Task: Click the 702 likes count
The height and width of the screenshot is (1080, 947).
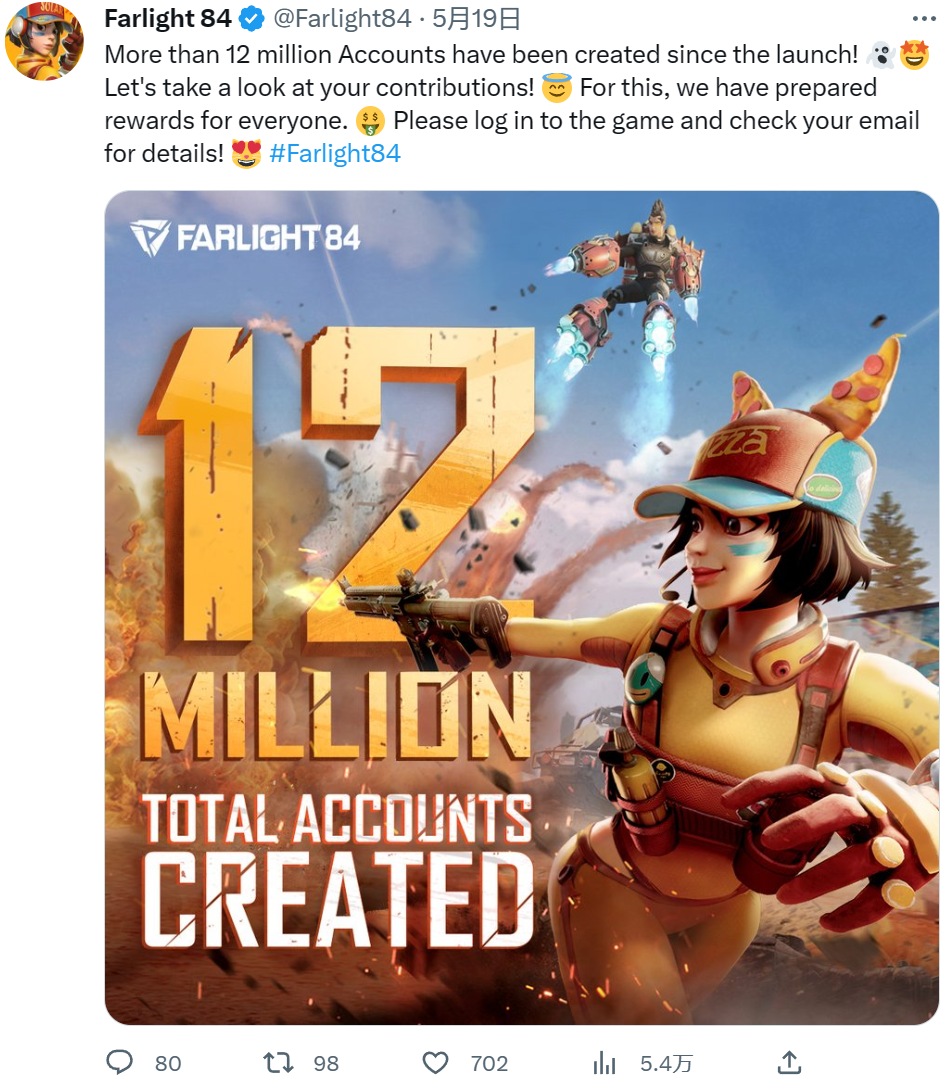Action: point(489,1063)
